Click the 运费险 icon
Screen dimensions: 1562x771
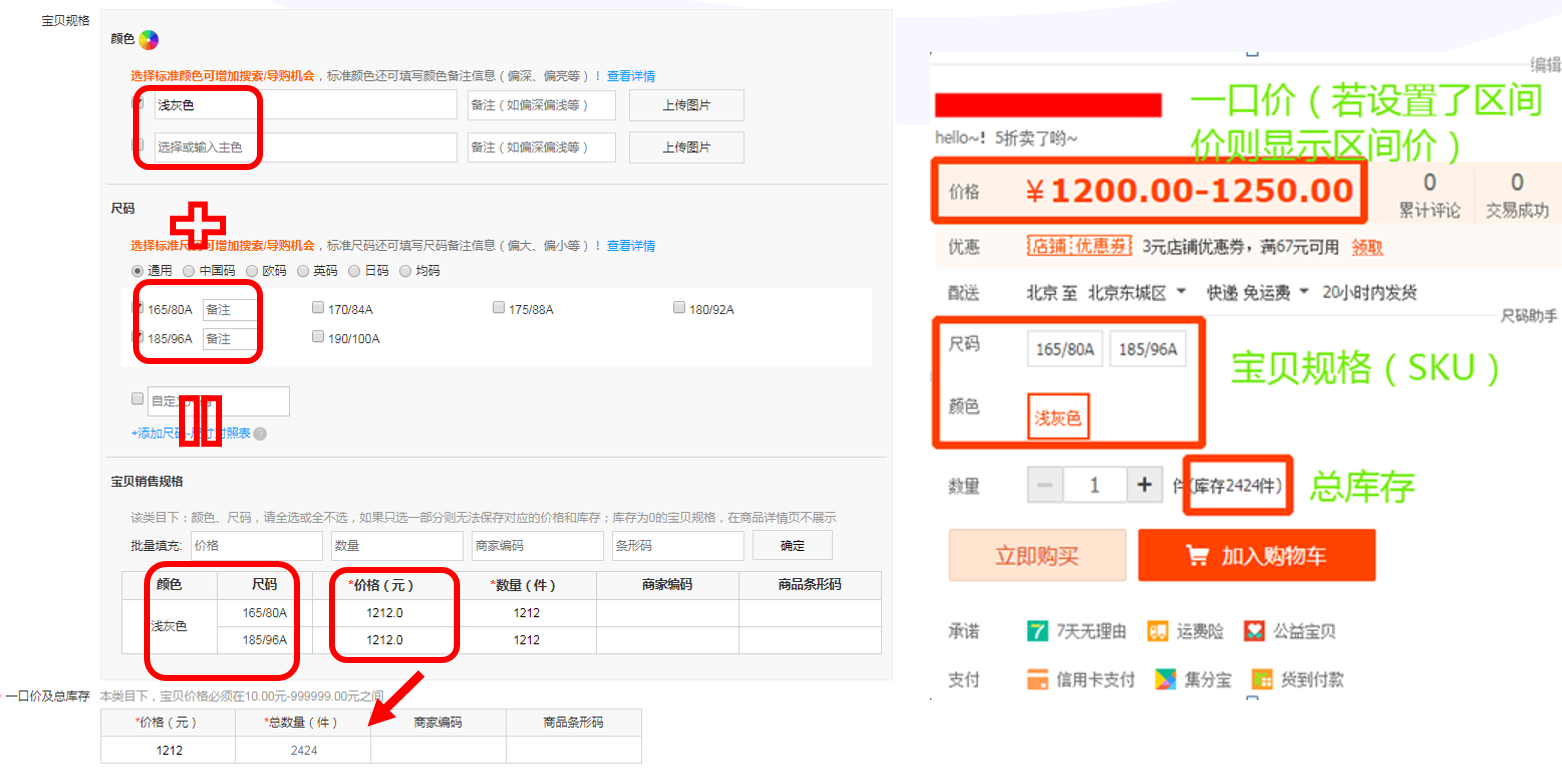point(1158,631)
